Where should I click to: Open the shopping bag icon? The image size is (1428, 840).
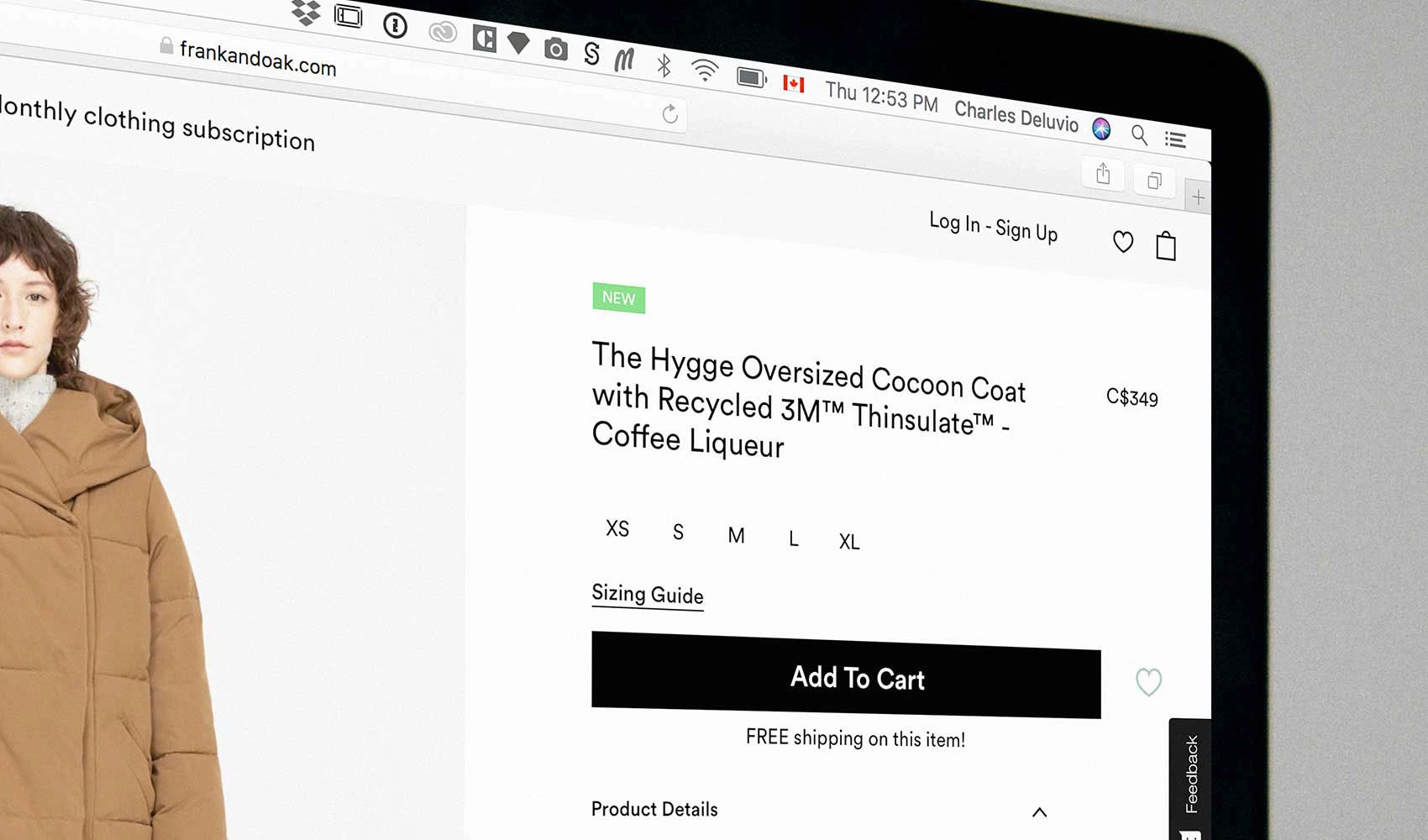pos(1165,246)
